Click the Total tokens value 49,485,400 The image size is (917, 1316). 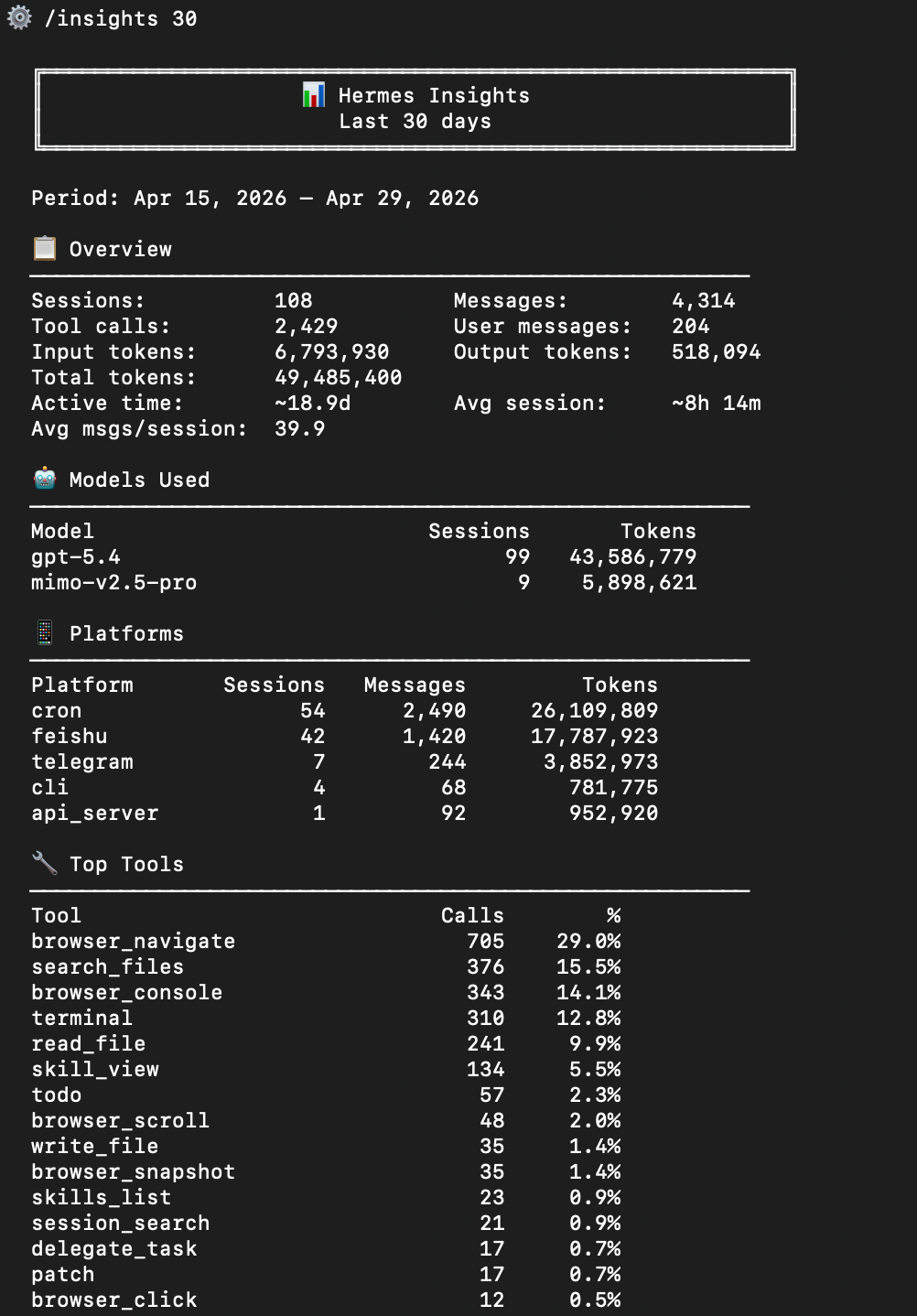pyautogui.click(x=339, y=377)
